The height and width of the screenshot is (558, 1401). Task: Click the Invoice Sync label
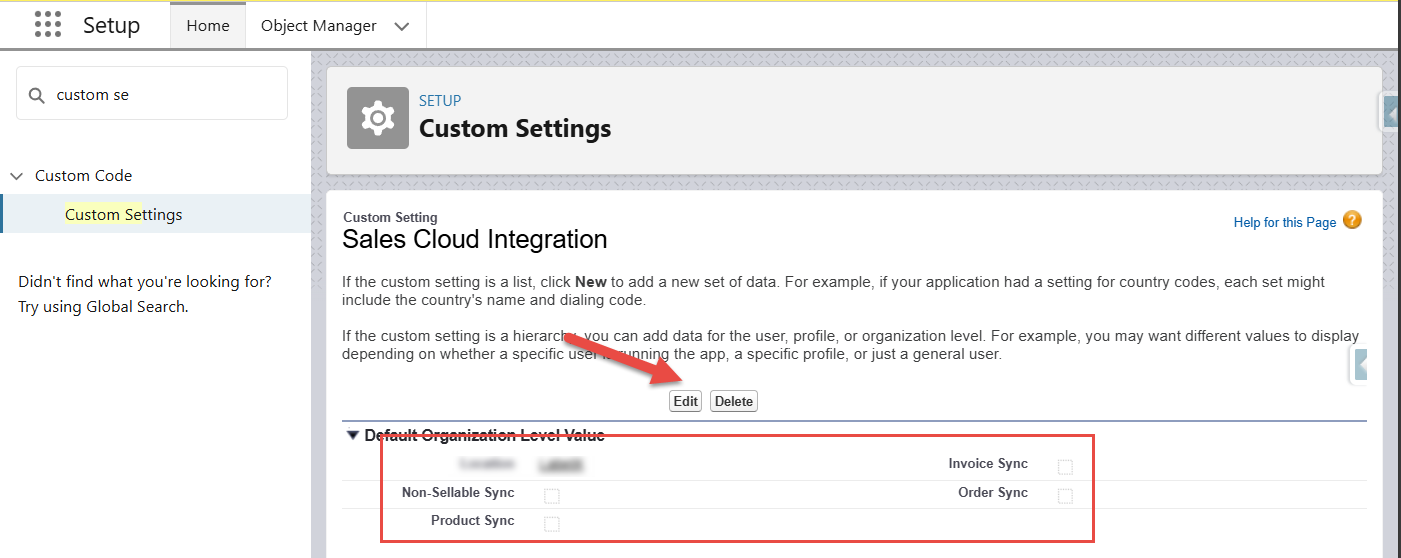coord(988,464)
